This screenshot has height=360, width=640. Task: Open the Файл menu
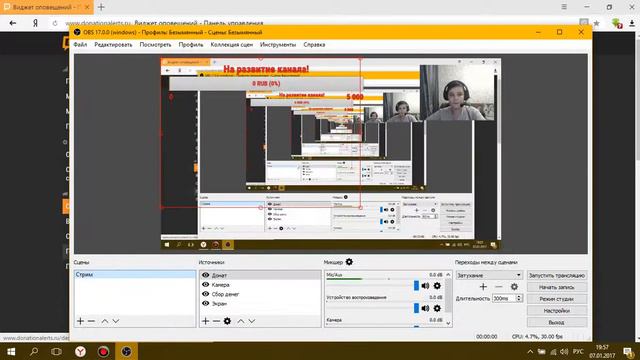coord(80,44)
